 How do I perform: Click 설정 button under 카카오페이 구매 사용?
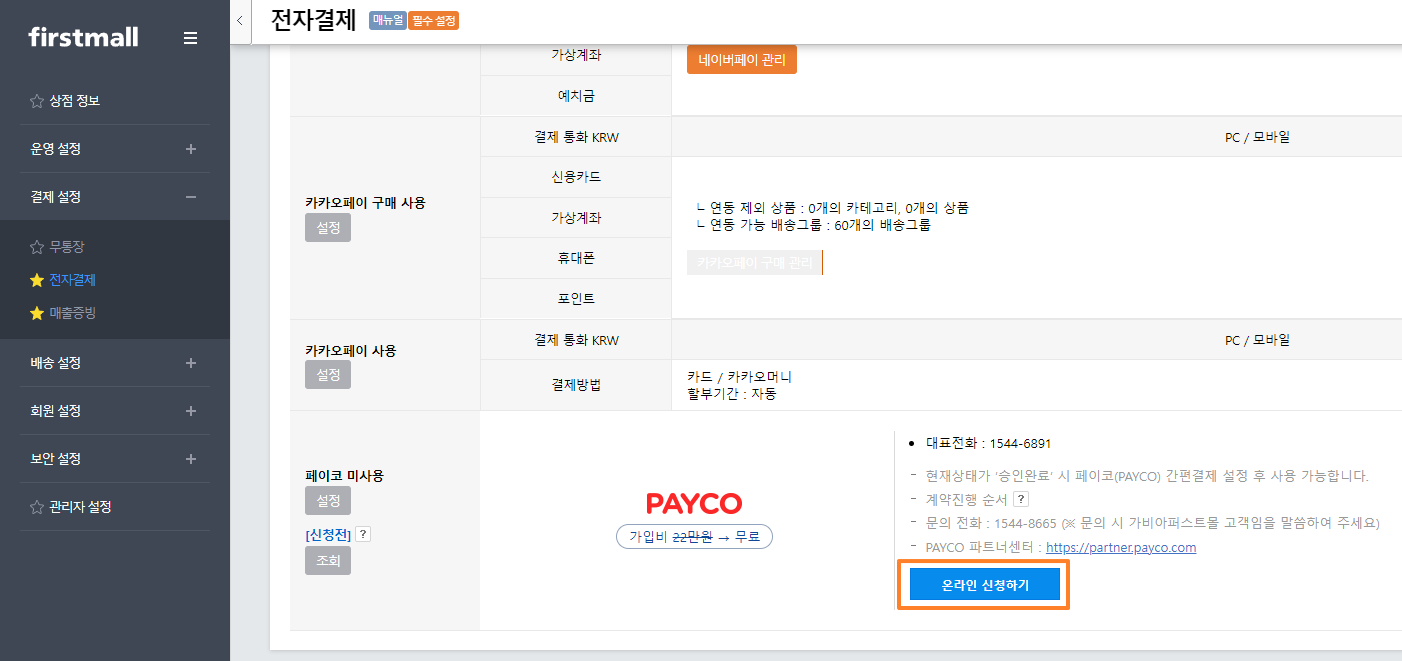pos(328,228)
